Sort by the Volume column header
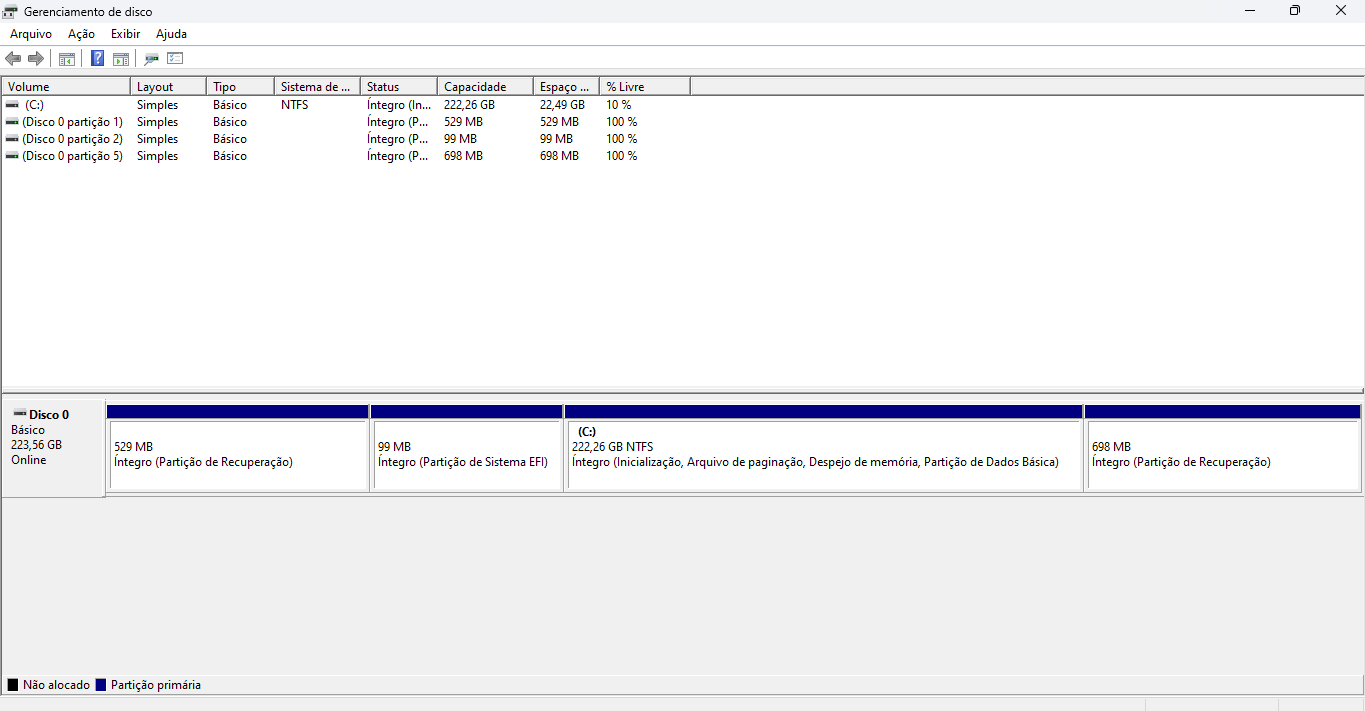Image resolution: width=1365 pixels, height=711 pixels. [66, 87]
